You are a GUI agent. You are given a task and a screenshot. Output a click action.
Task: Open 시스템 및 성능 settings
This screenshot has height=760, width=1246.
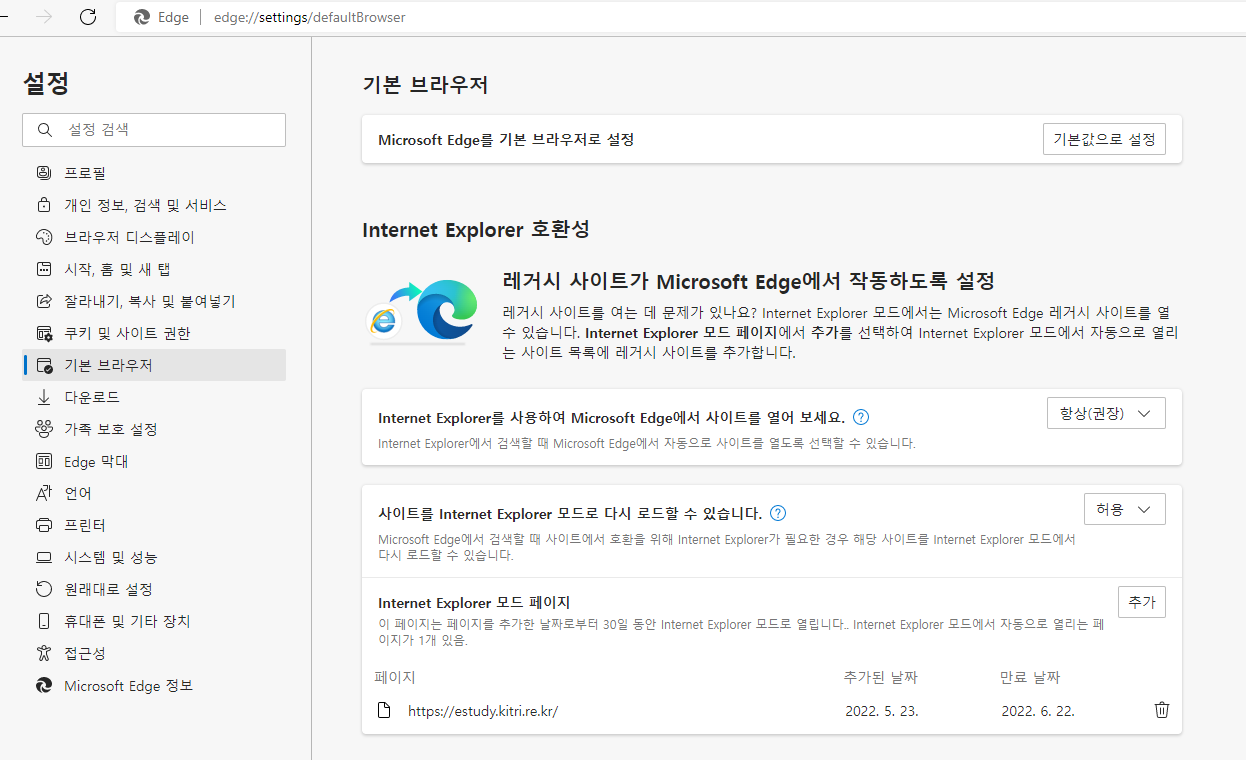pyautogui.click(x=154, y=557)
